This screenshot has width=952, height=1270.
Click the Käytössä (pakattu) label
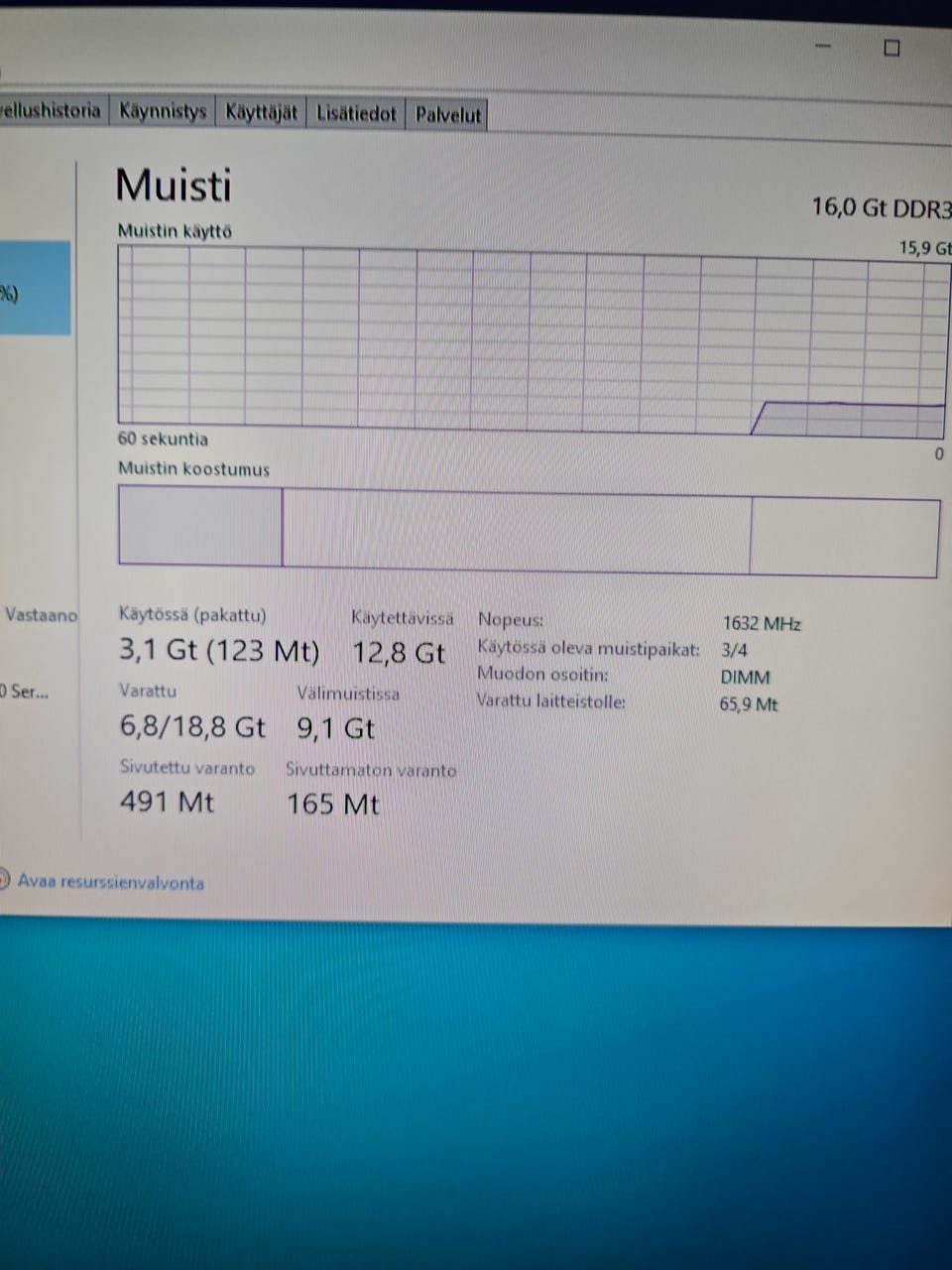[192, 614]
